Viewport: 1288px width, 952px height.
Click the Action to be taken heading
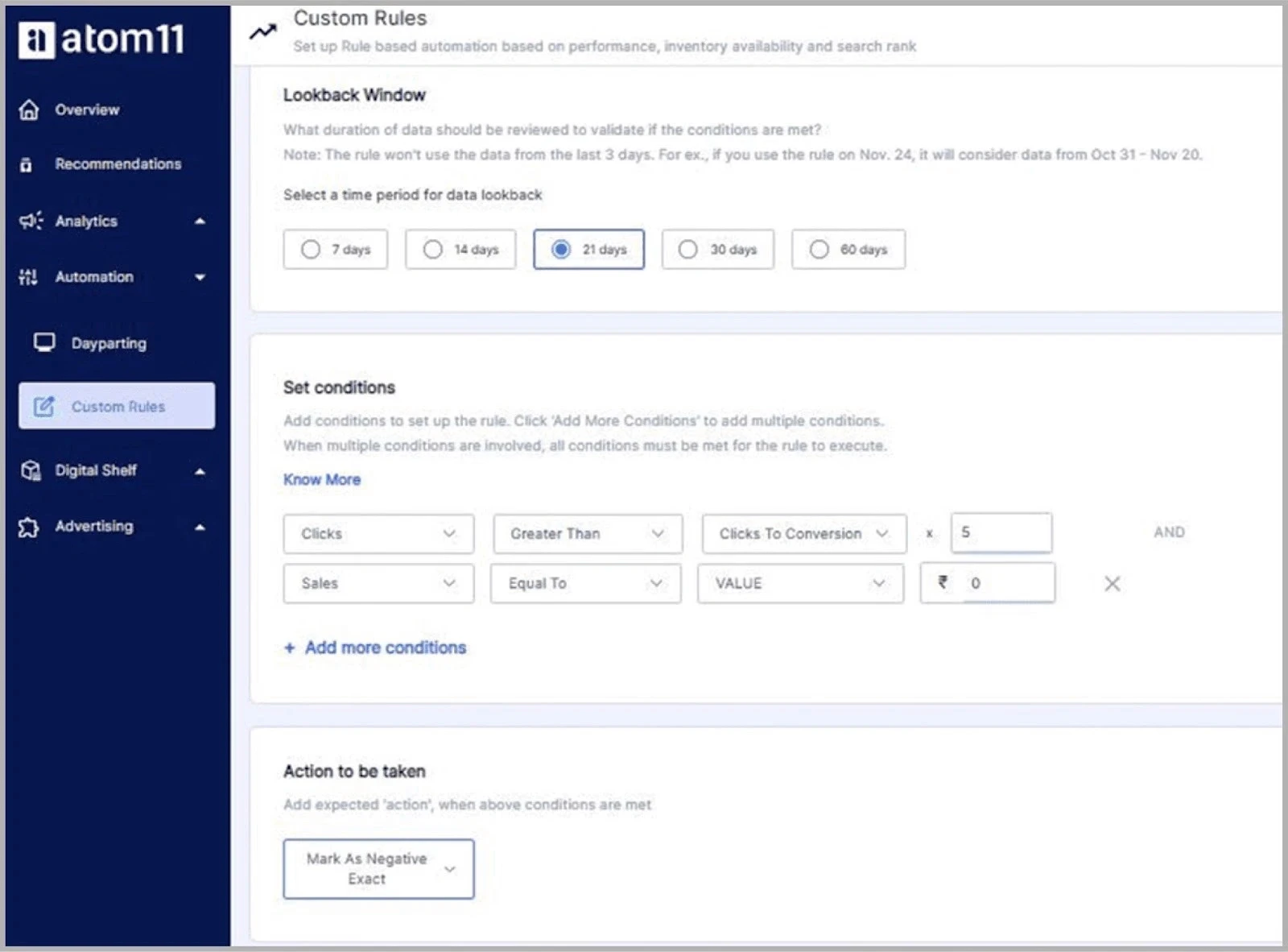point(354,772)
